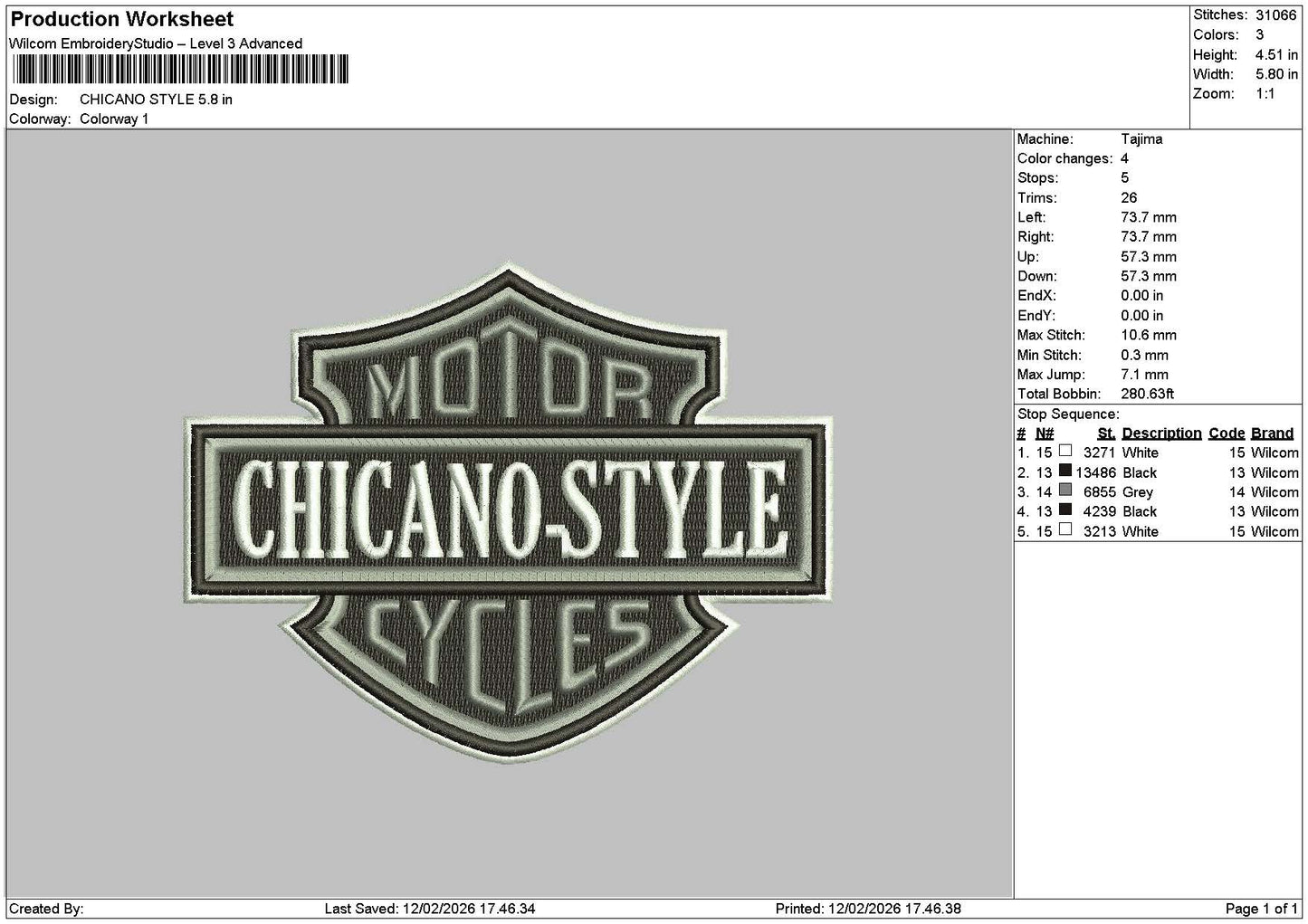
Task: Click the barcode under the worksheet title
Action: [180, 69]
